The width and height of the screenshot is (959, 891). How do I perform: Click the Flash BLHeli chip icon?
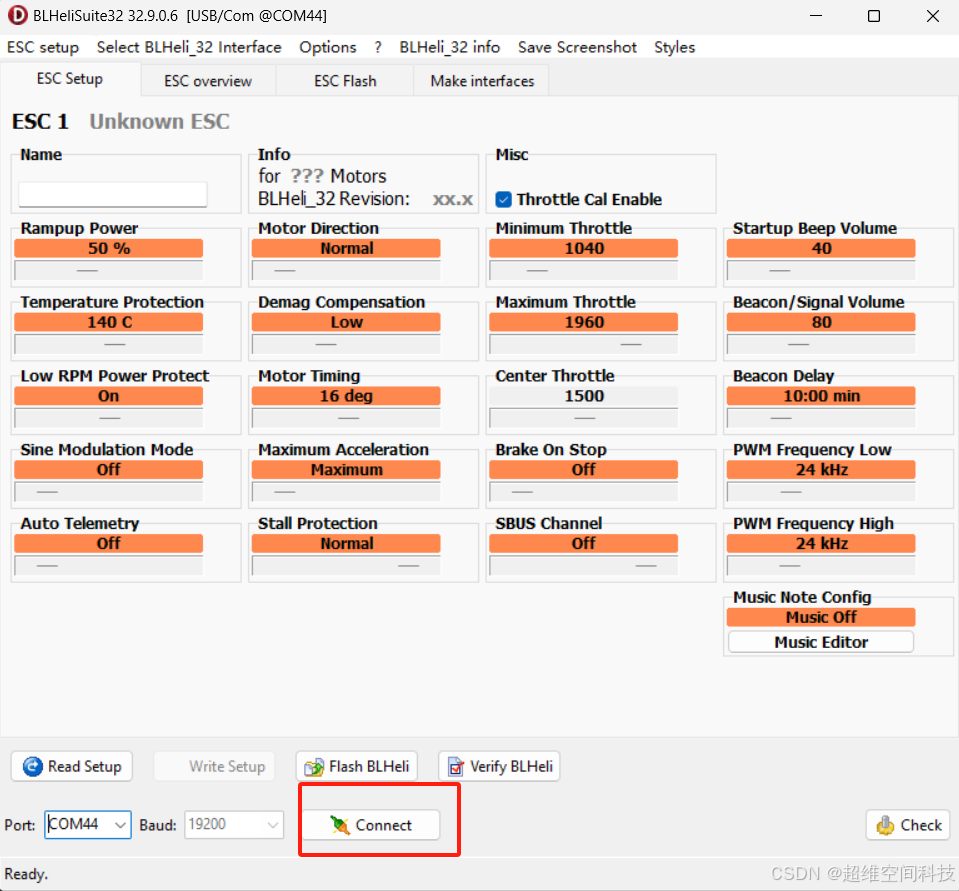pos(314,767)
